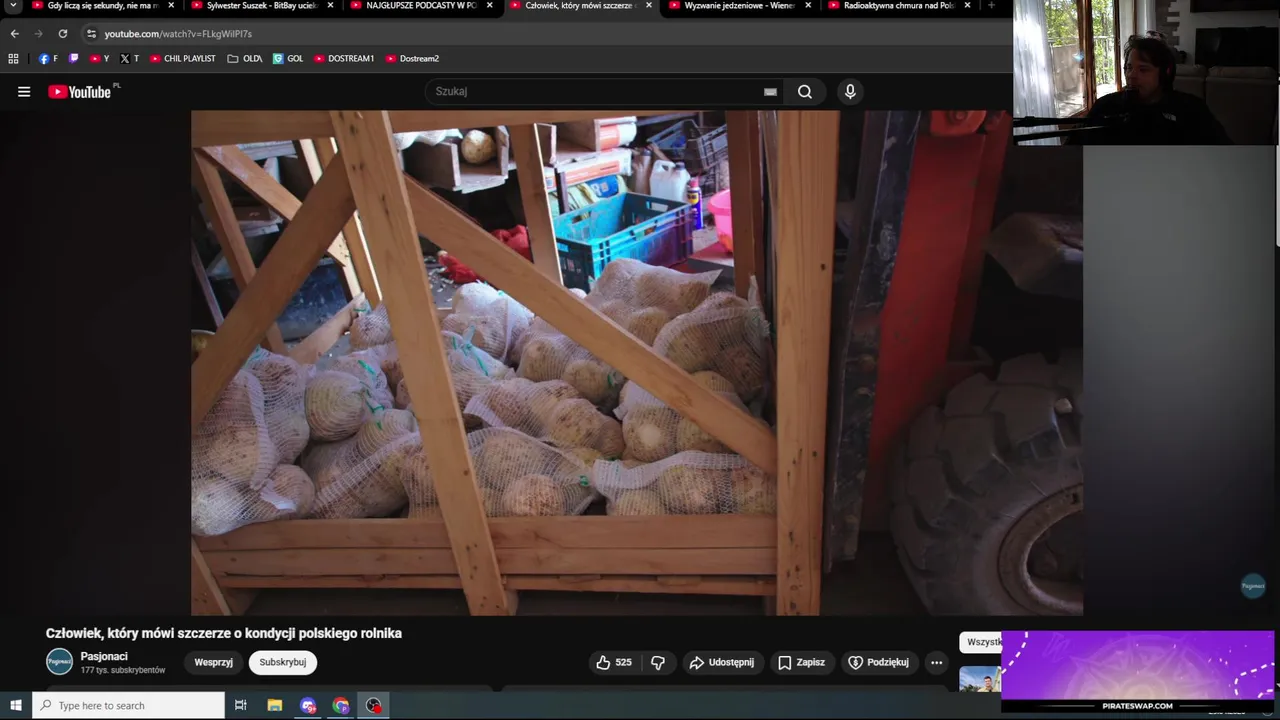The height and width of the screenshot is (720, 1280).
Task: Open the Discord taskbar icon
Action: (308, 706)
